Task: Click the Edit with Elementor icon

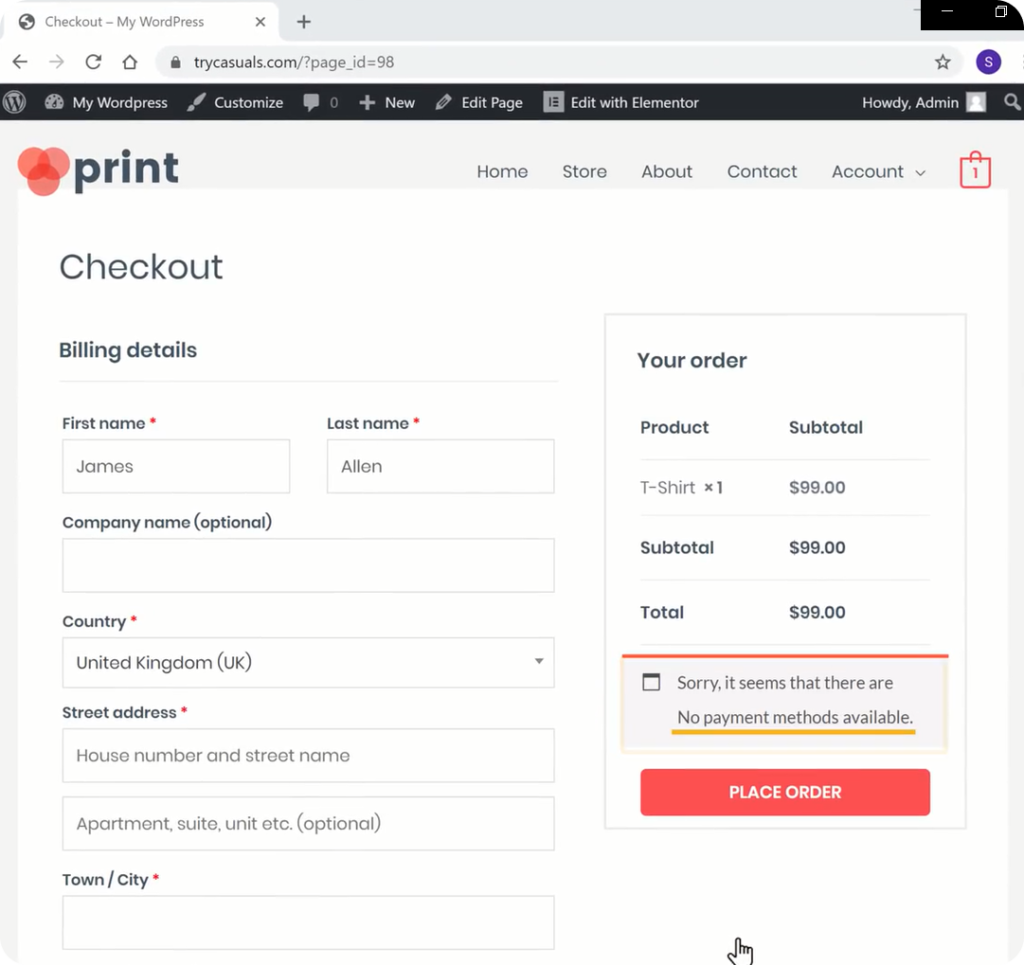Action: click(553, 102)
